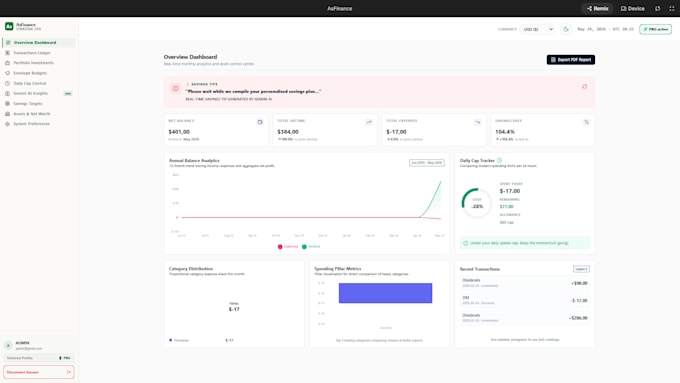
Task: Open the date range selector on Annual Balance Analytics
Action: [x=427, y=163]
